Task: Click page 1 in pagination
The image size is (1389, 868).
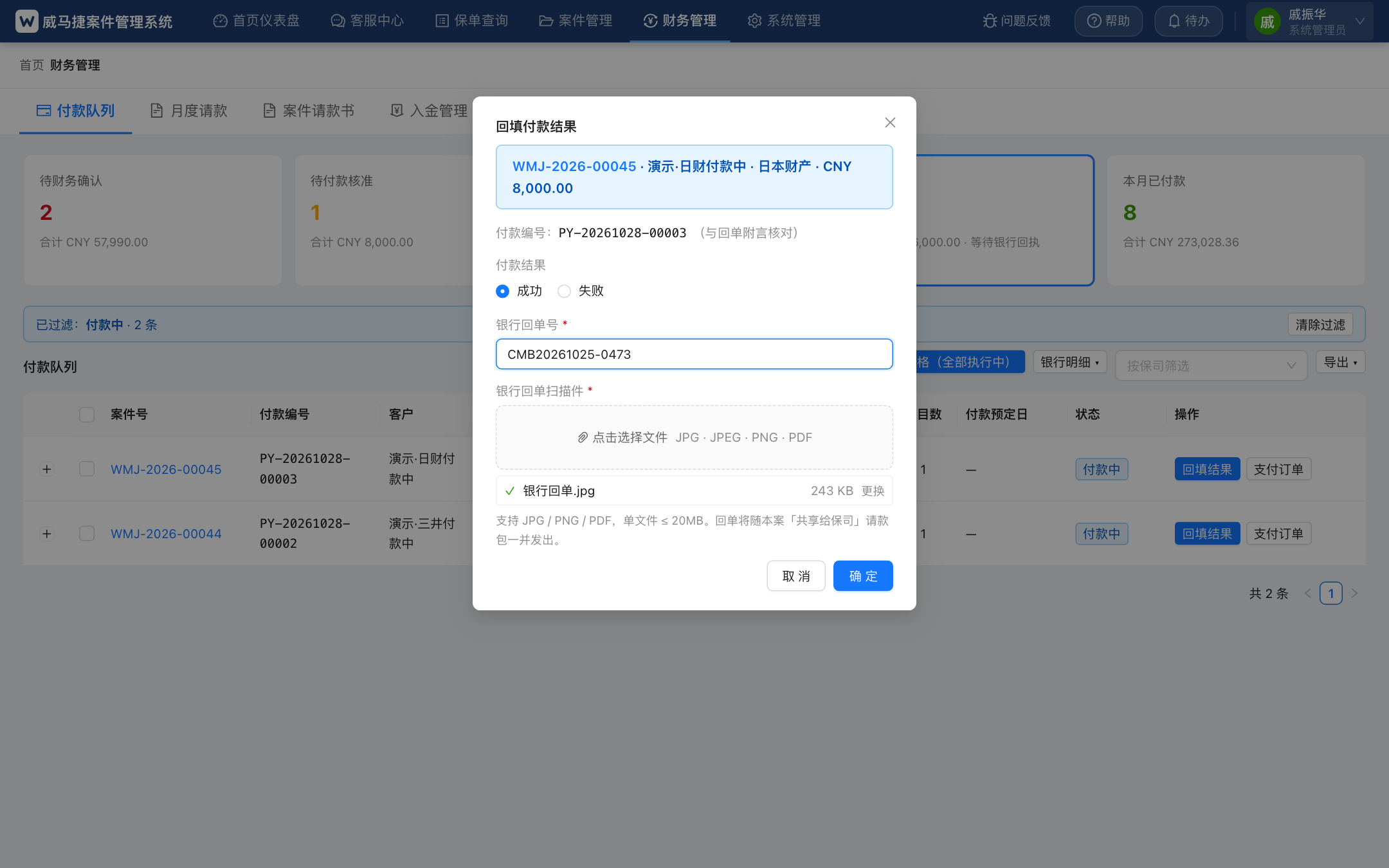Action: (1331, 593)
